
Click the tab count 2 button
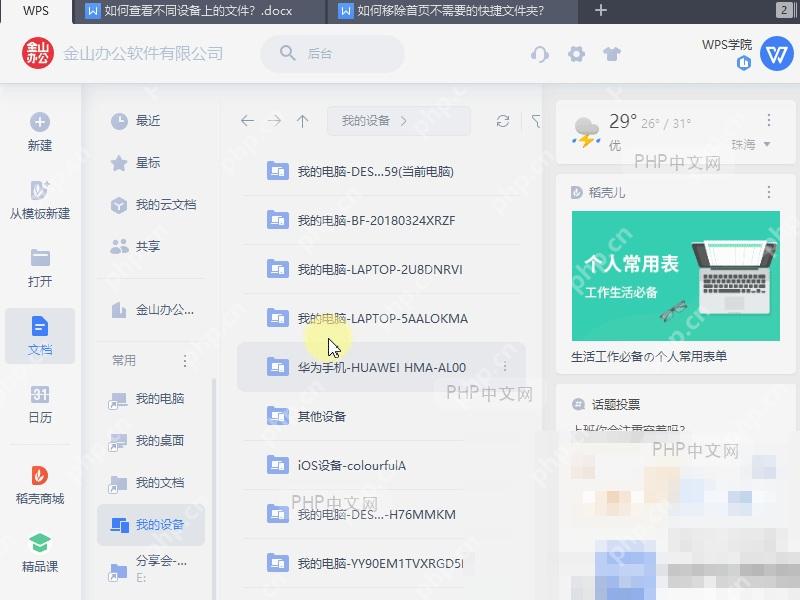click(x=784, y=10)
